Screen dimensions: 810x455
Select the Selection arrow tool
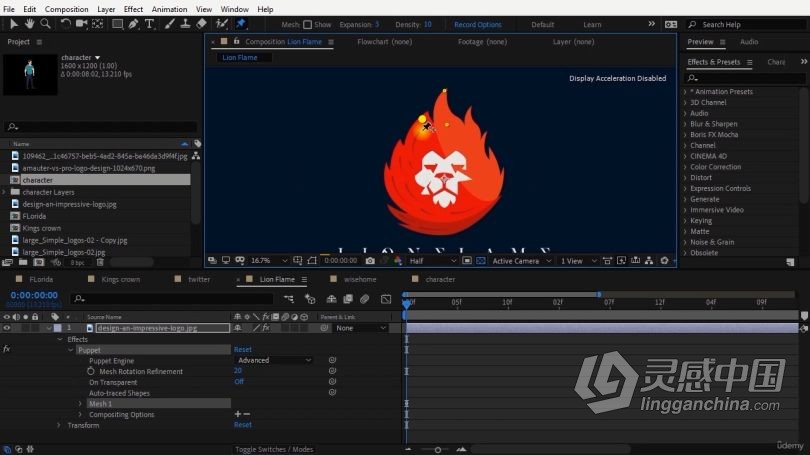[13, 24]
